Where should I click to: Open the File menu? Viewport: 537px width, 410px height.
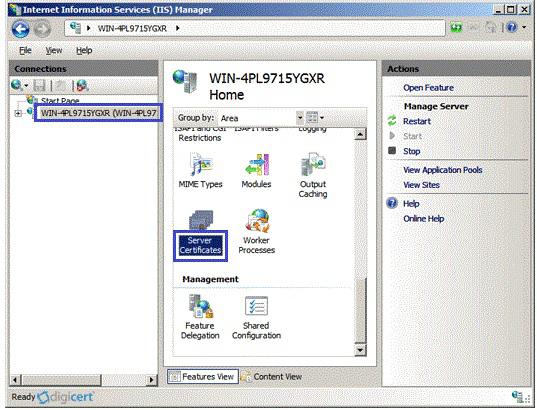tap(25, 50)
